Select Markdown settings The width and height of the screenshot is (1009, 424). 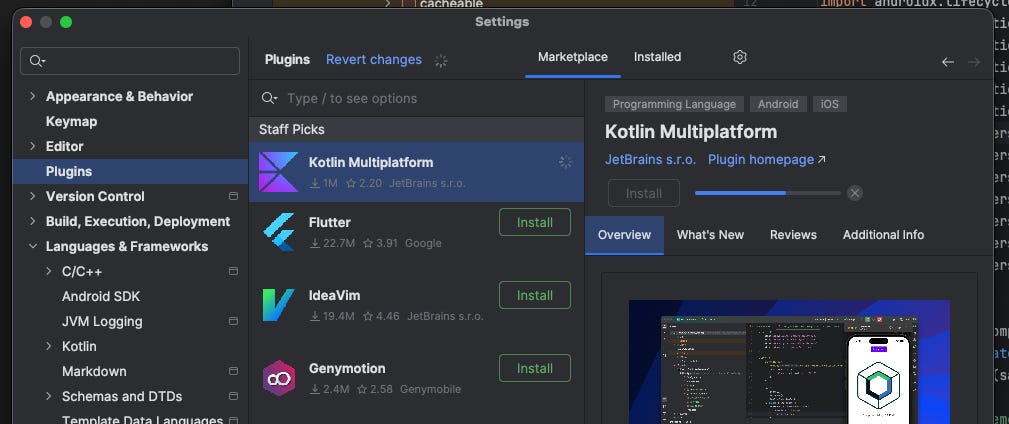94,371
